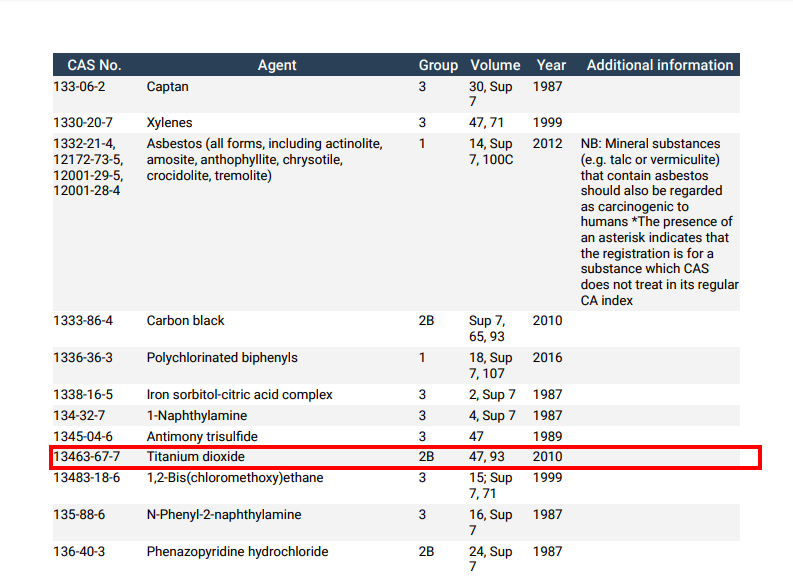
Task: Click 'Phenazopyridine hydrochloride' agent name
Action: (237, 552)
